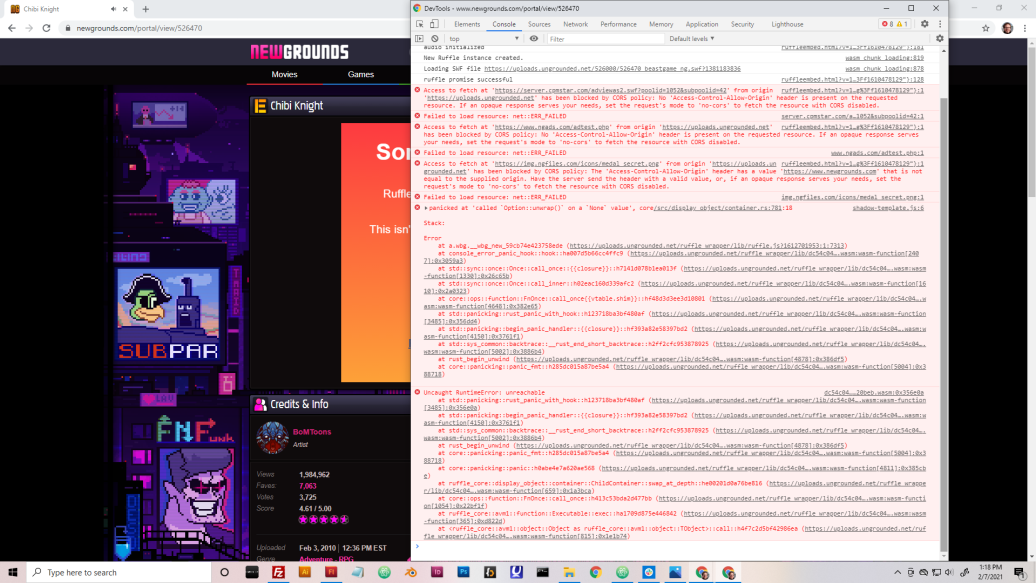This screenshot has height=583, width=1036.
Task: Open the BoMToons artist profile link
Action: click(312, 431)
